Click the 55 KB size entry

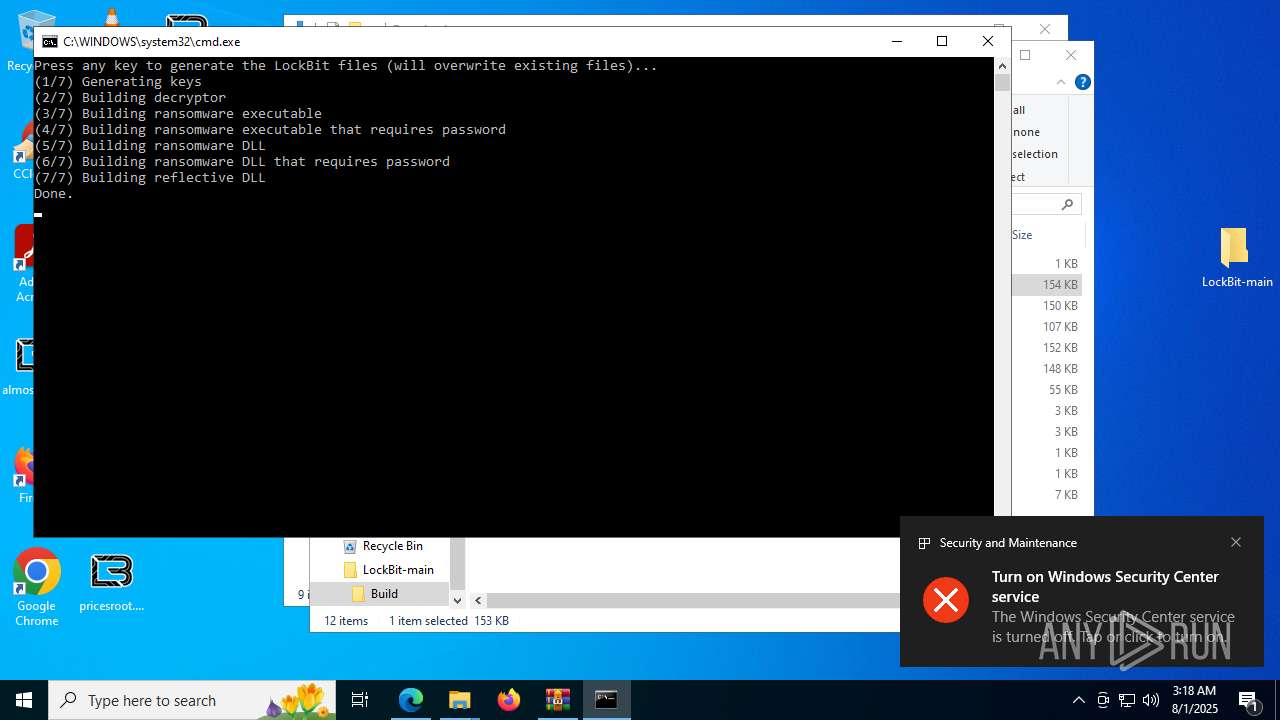pyautogui.click(x=1063, y=390)
